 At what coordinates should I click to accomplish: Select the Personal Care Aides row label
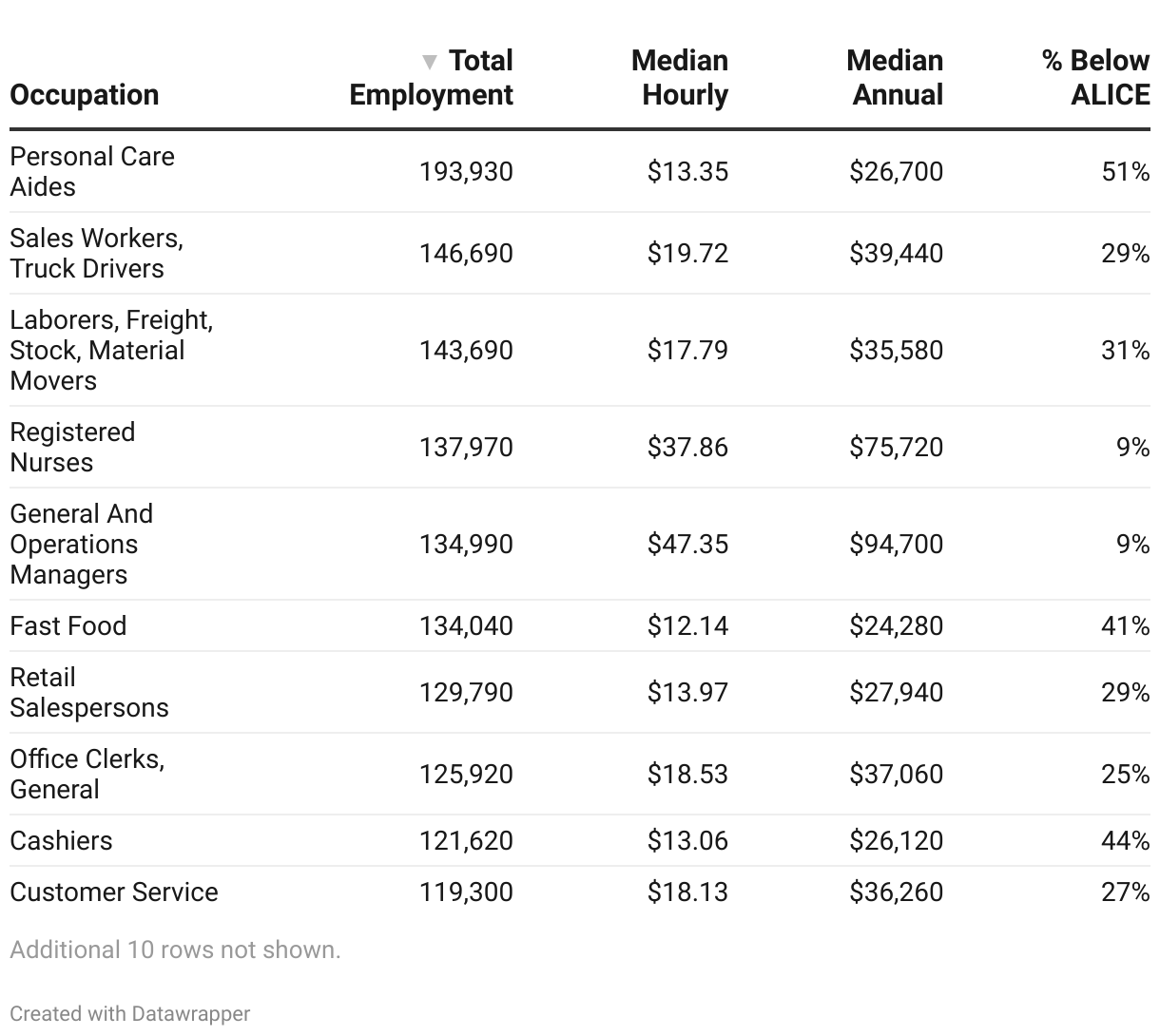point(92,171)
